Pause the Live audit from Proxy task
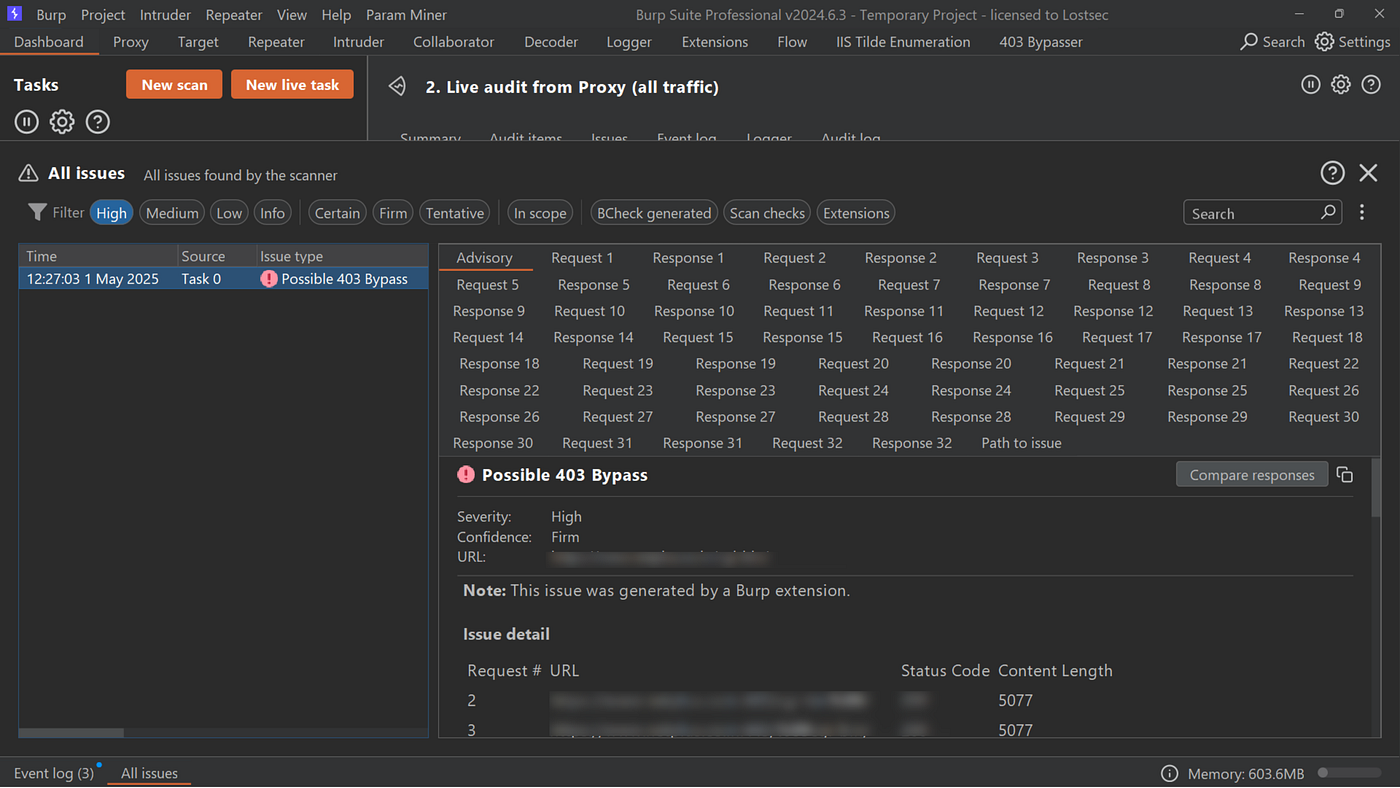 point(1311,85)
